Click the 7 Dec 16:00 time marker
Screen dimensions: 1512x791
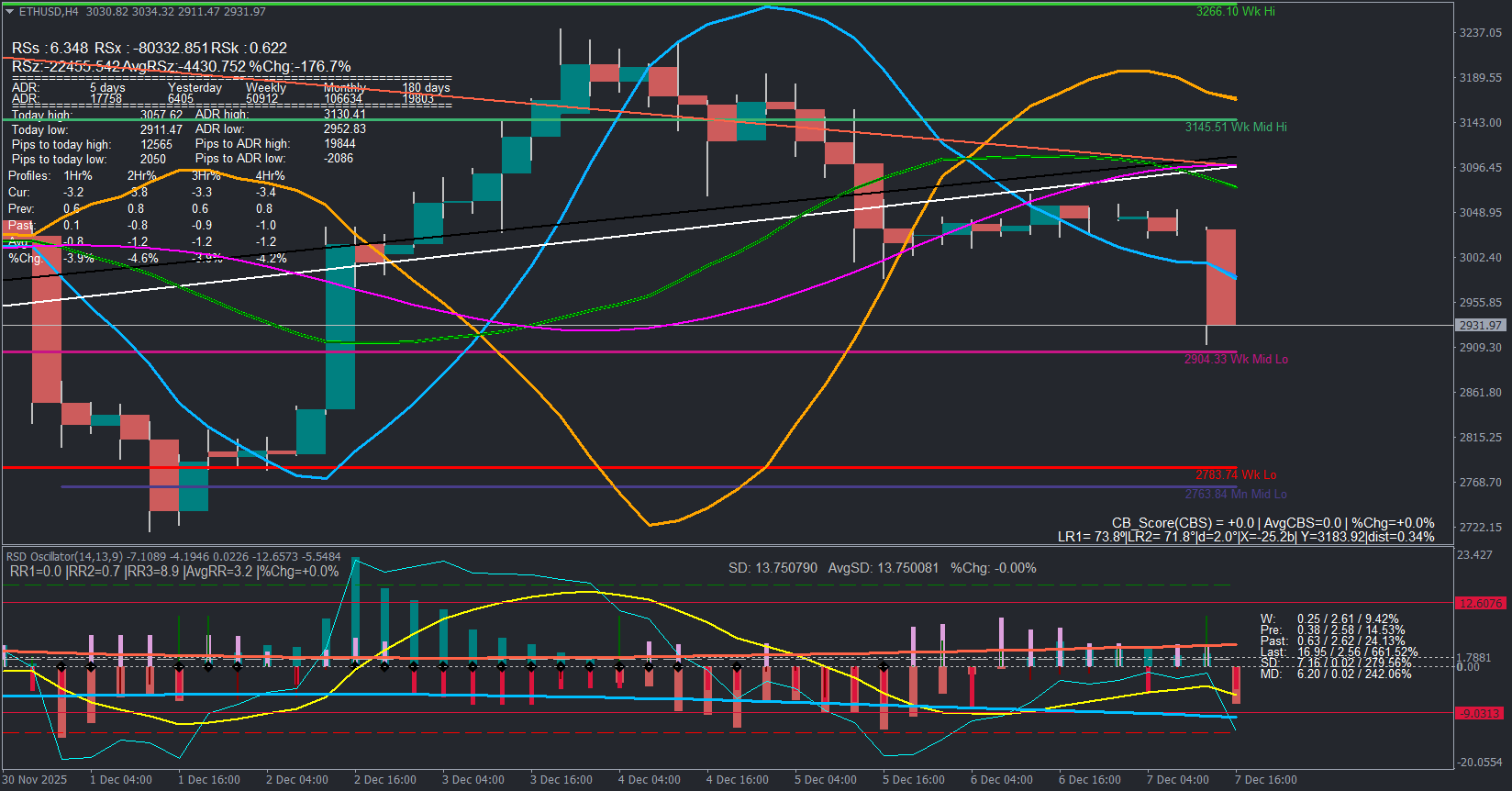click(x=1266, y=780)
